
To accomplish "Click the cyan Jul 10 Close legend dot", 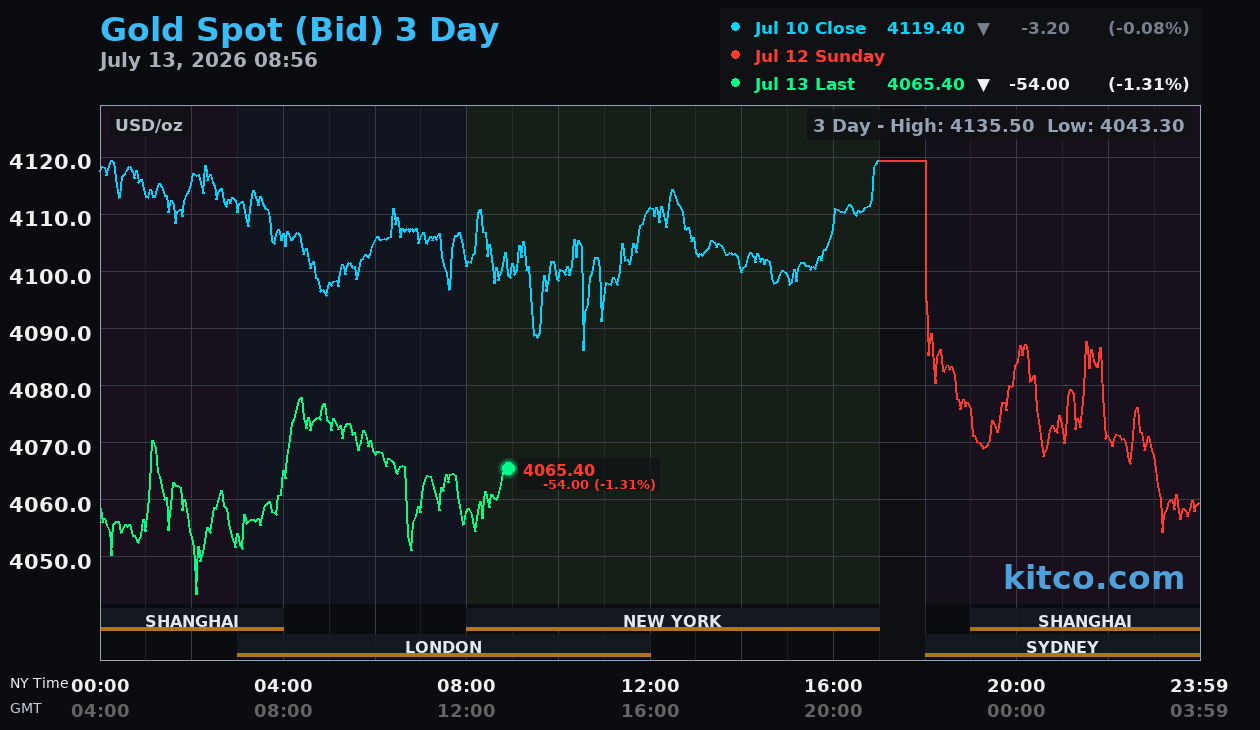I will point(736,28).
